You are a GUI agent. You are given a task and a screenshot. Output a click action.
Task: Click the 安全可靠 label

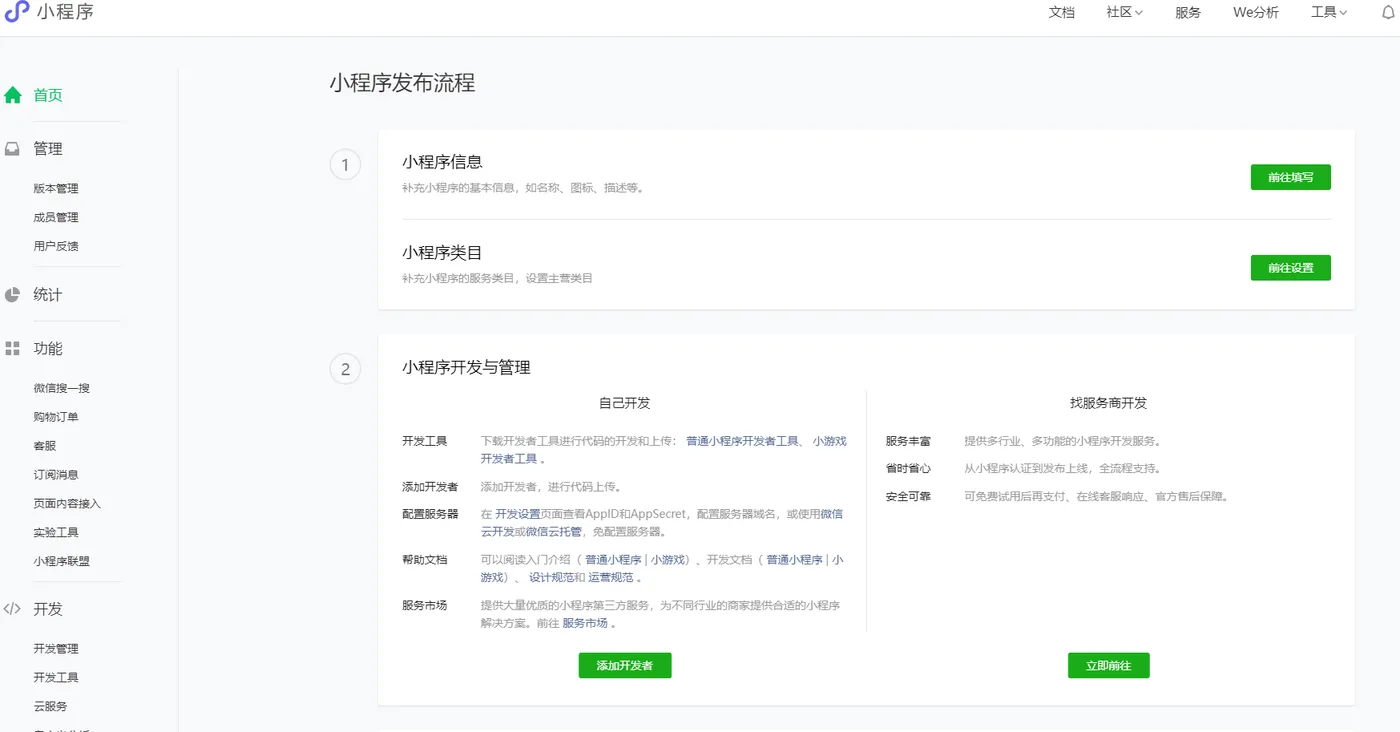908,496
